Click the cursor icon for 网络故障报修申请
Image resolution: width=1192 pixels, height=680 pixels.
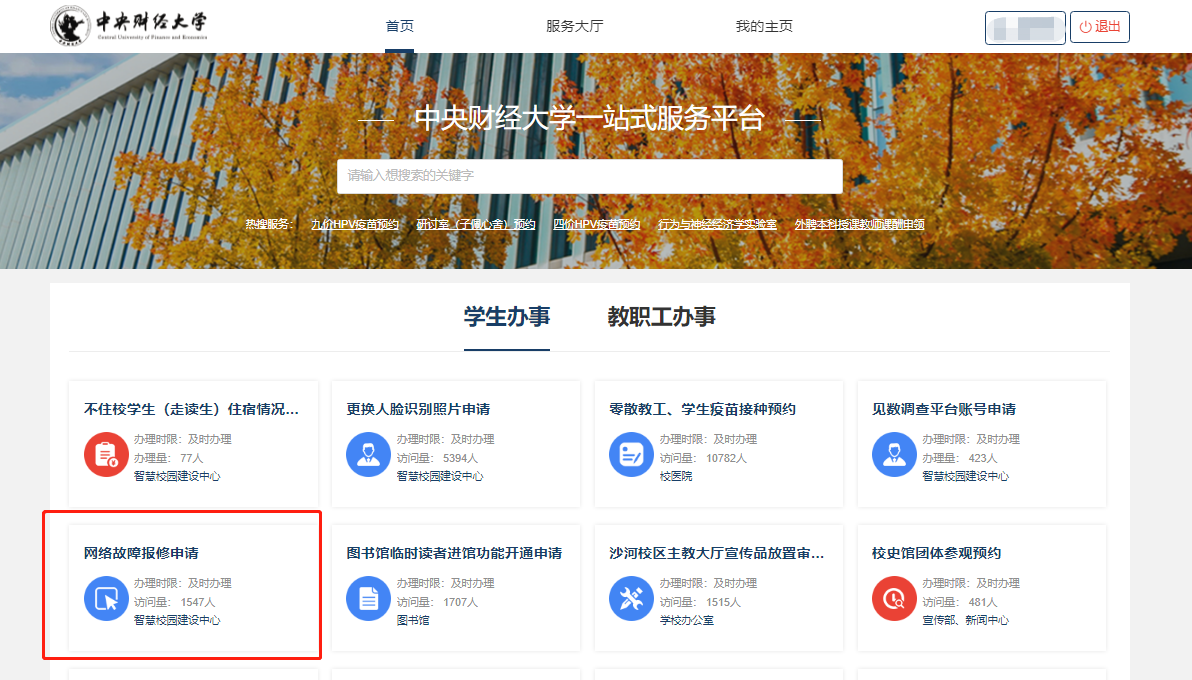click(106, 600)
